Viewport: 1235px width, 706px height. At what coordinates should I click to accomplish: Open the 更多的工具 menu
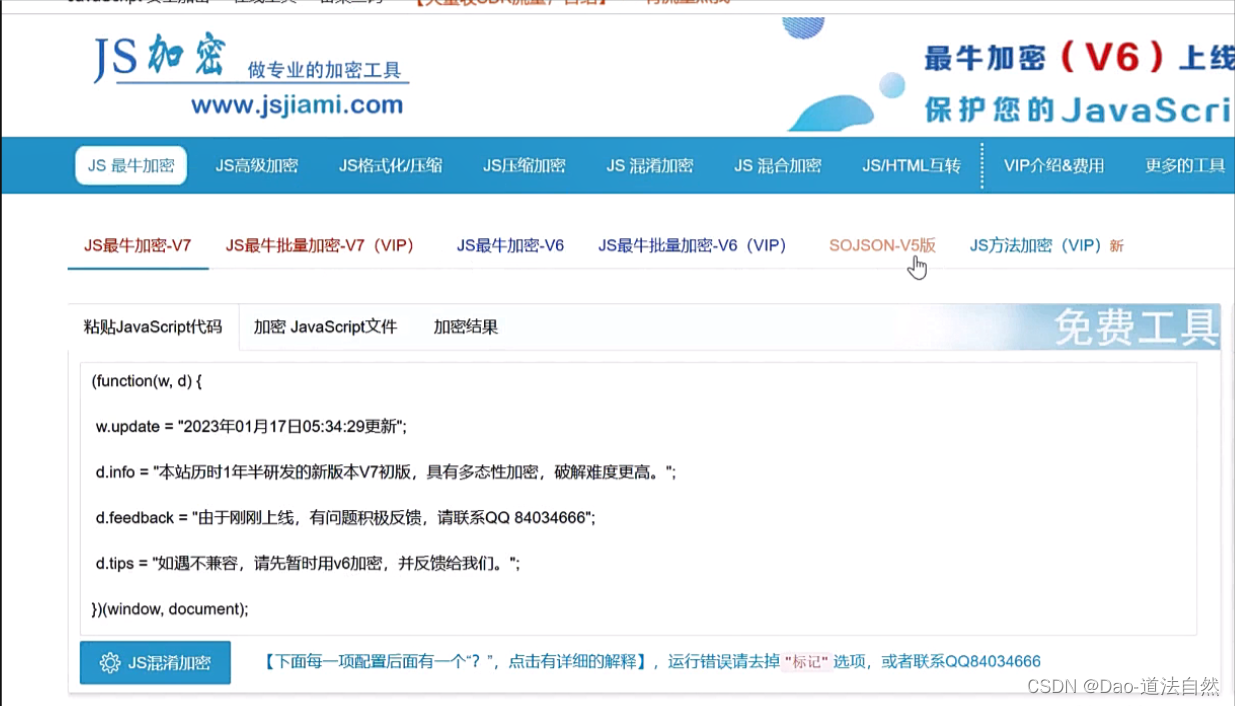tap(1184, 165)
